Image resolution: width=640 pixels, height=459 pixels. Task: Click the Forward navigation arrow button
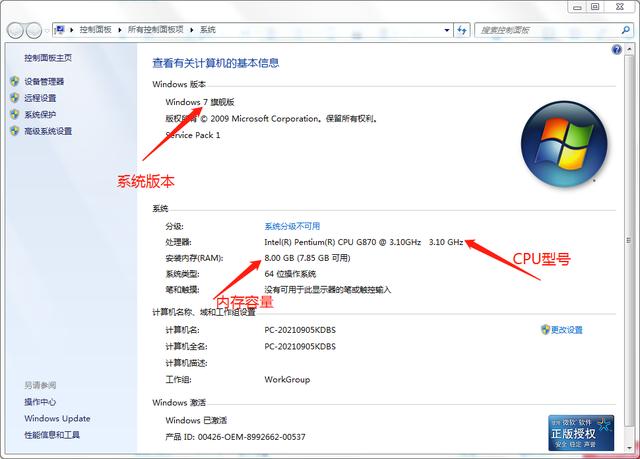pos(33,30)
